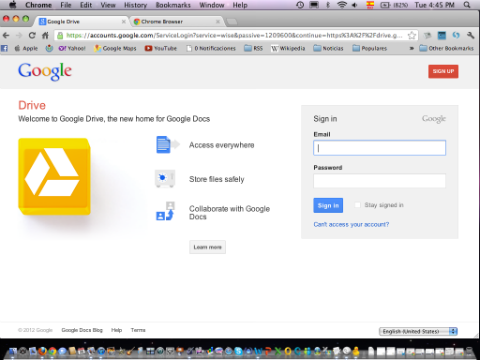
Task: Open the Time Machine menu bar icon
Action: tap(300, 5)
